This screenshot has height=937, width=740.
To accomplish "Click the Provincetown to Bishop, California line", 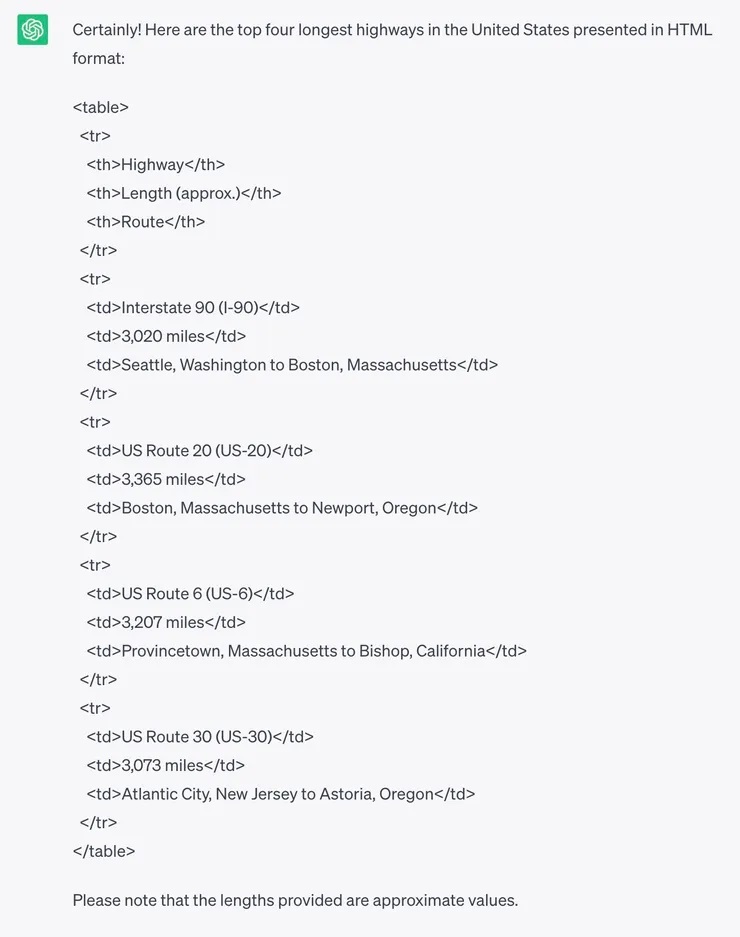I will 306,651.
